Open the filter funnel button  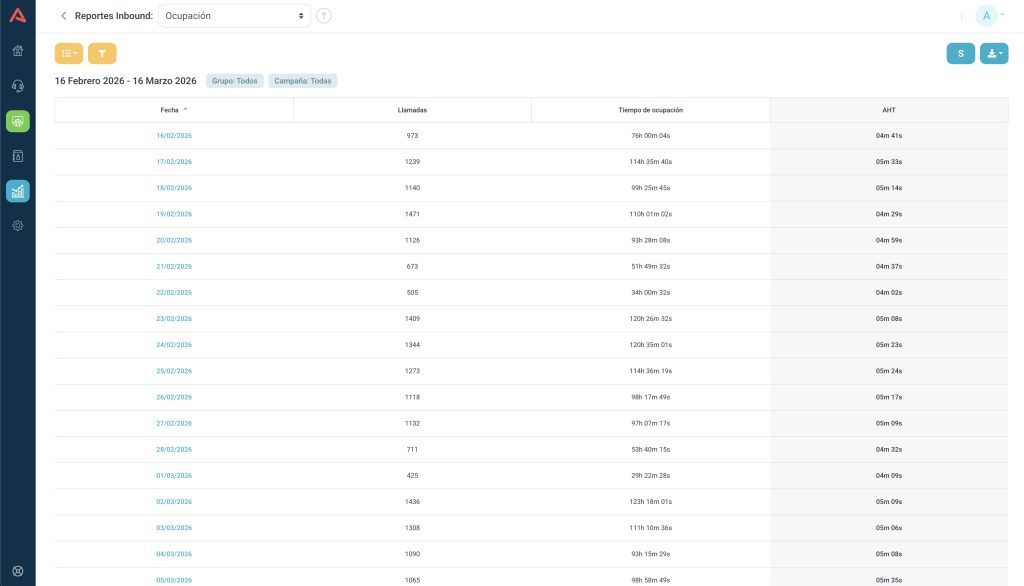coord(102,53)
